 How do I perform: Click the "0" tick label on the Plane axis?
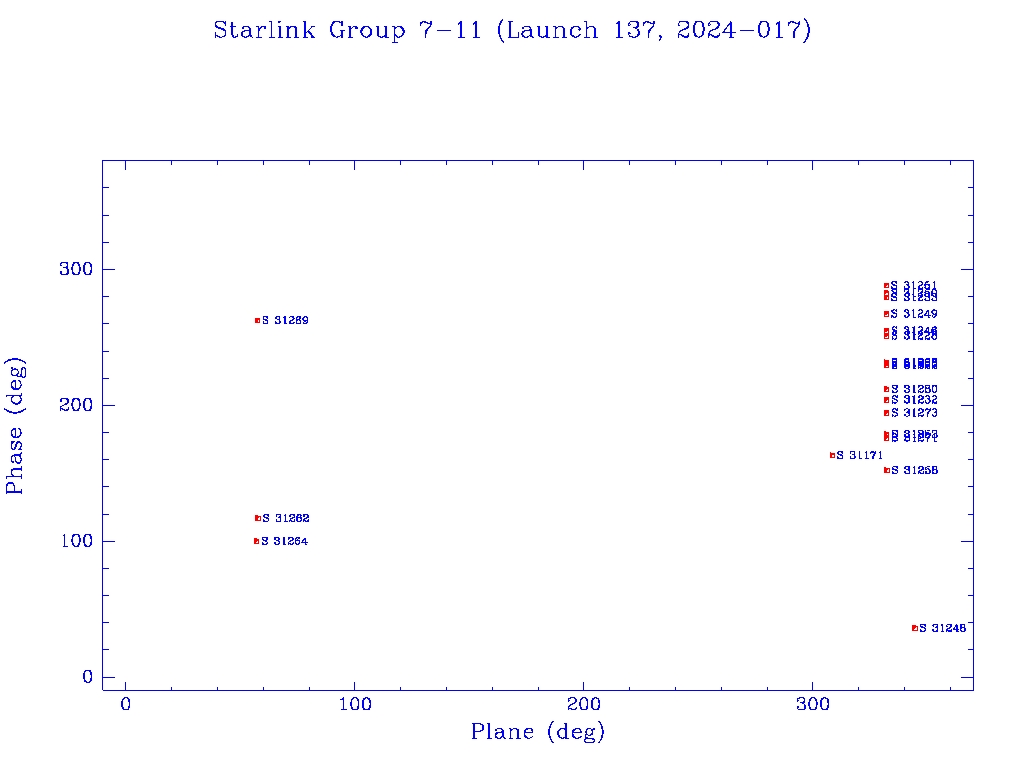click(125, 704)
